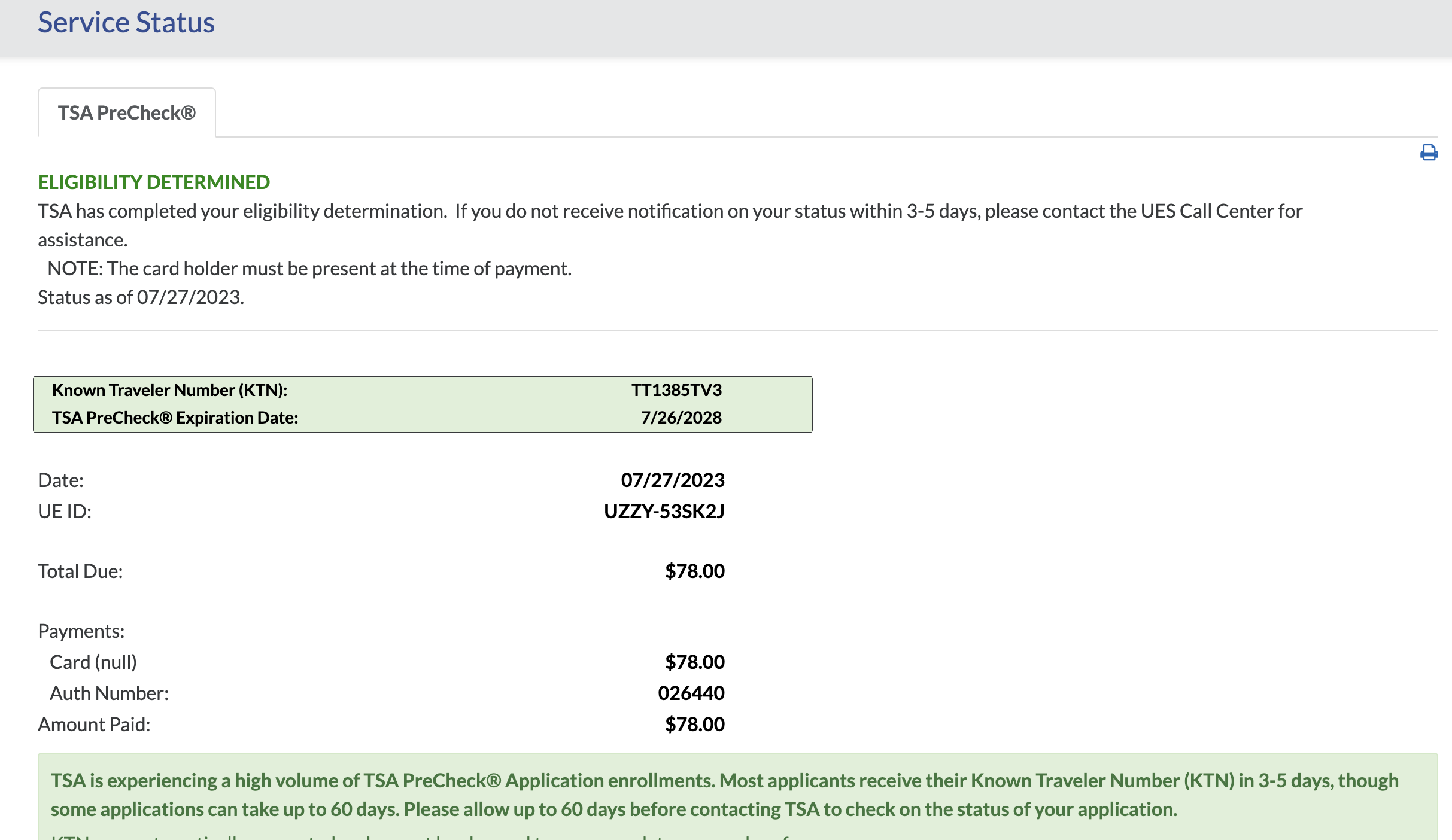The width and height of the screenshot is (1452, 840).
Task: Click the Auth Number value 026440
Action: [x=691, y=693]
